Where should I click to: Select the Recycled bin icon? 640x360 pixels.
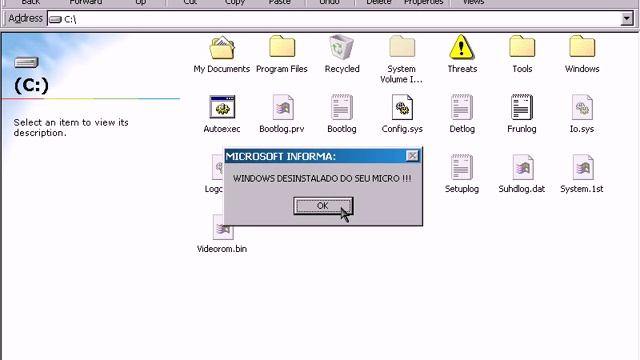[342, 47]
